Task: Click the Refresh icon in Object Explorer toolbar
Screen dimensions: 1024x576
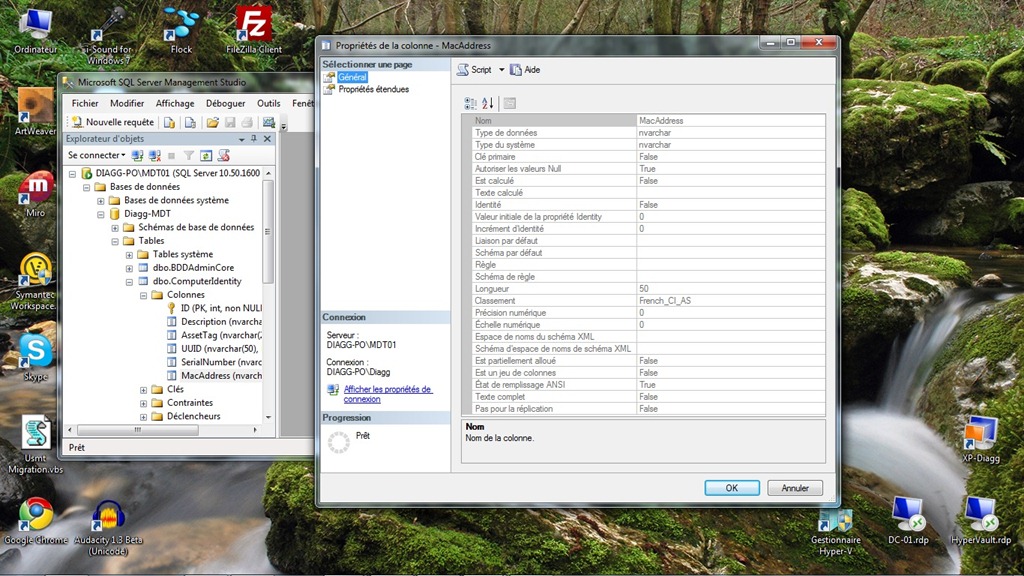Action: (206, 155)
